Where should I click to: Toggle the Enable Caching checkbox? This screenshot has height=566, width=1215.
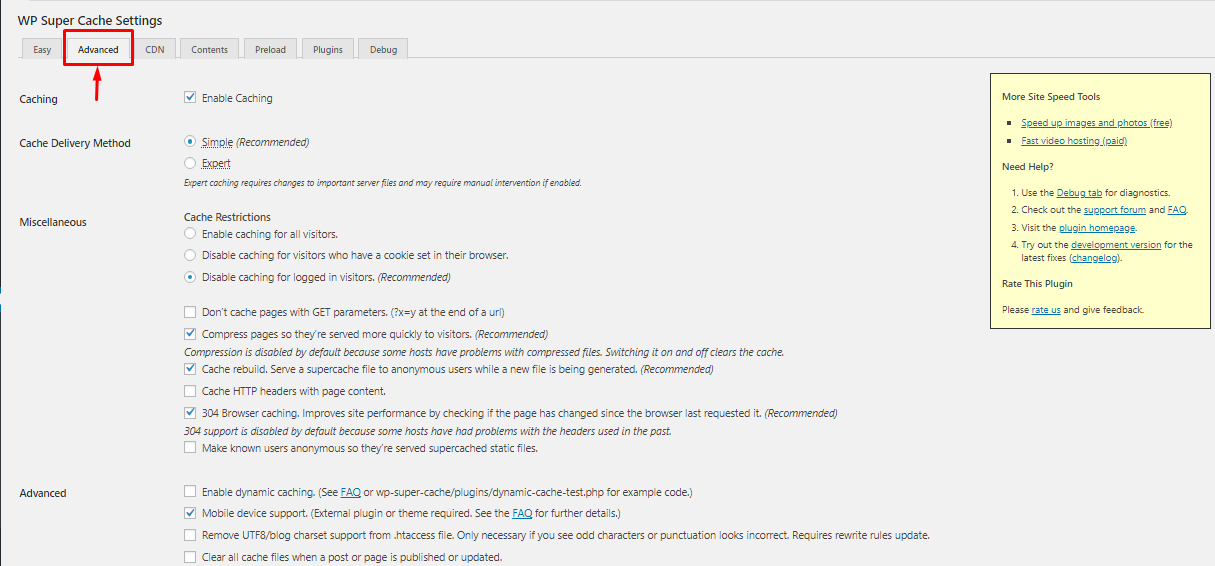[190, 98]
